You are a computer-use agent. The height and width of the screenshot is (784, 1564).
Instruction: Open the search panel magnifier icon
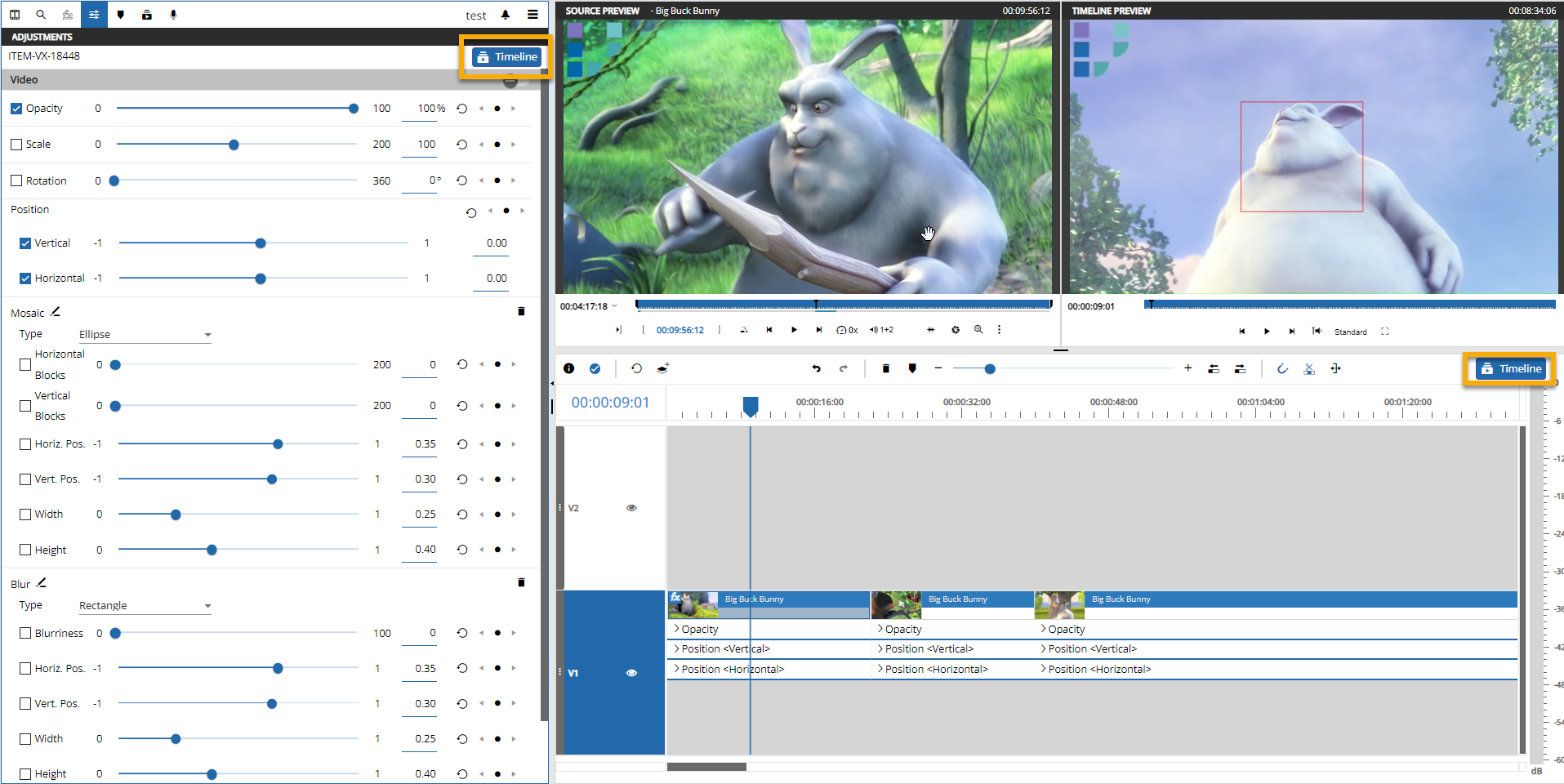(x=41, y=15)
